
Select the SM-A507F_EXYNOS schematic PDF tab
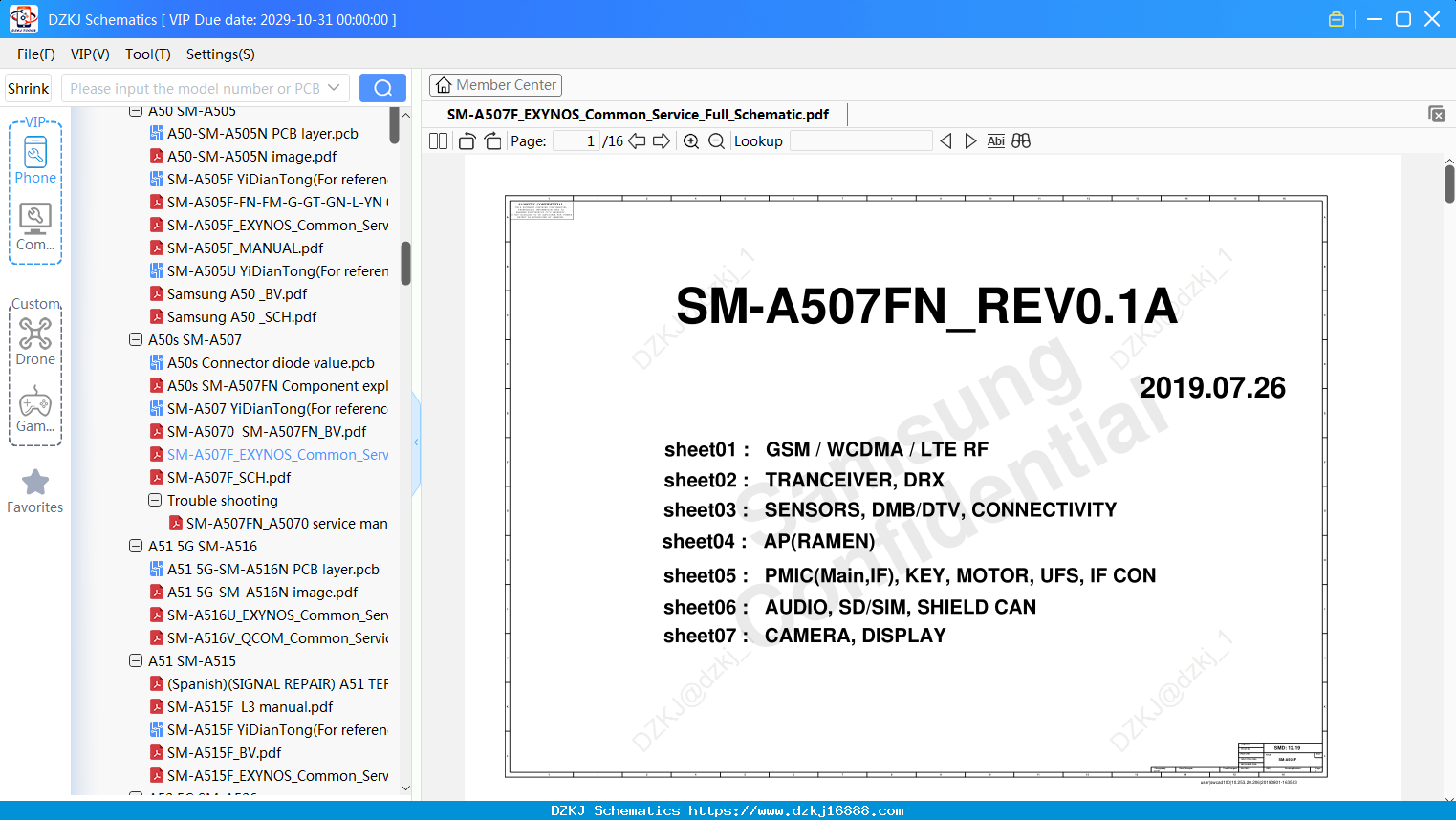[638, 115]
